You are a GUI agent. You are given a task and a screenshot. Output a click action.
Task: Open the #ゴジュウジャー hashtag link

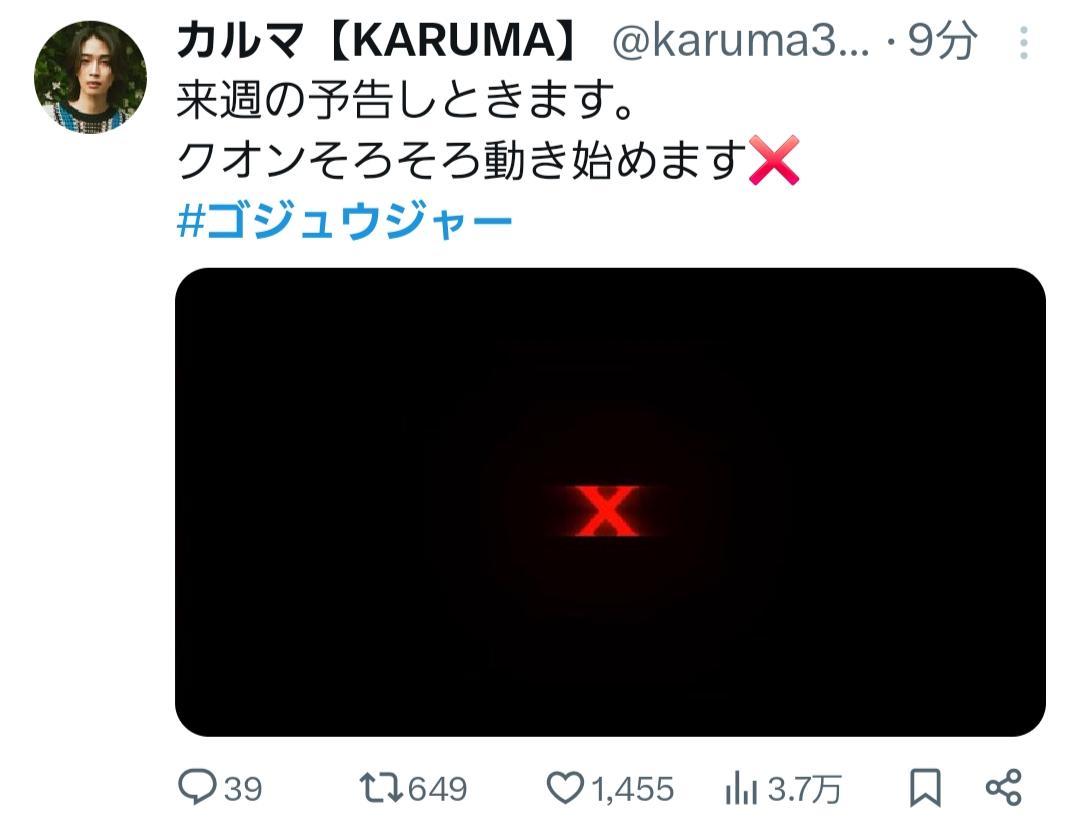pos(344,220)
